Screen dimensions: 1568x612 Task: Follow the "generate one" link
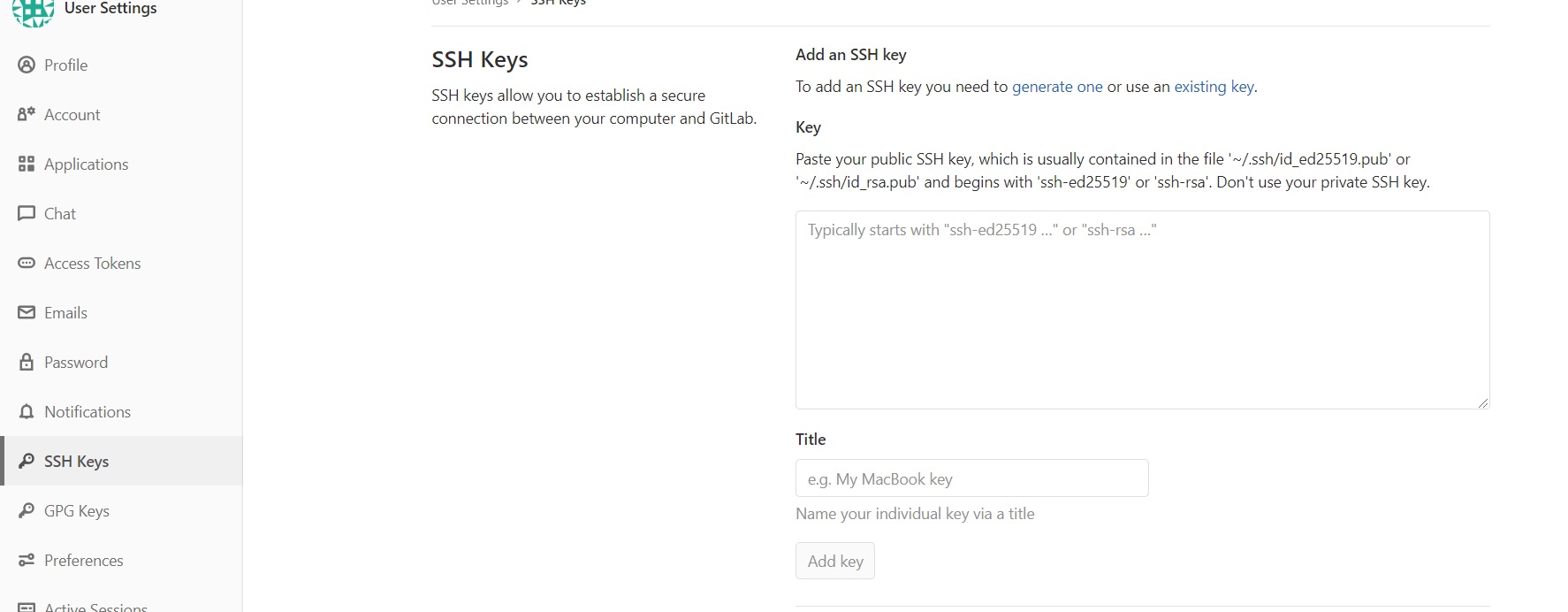tap(1057, 87)
